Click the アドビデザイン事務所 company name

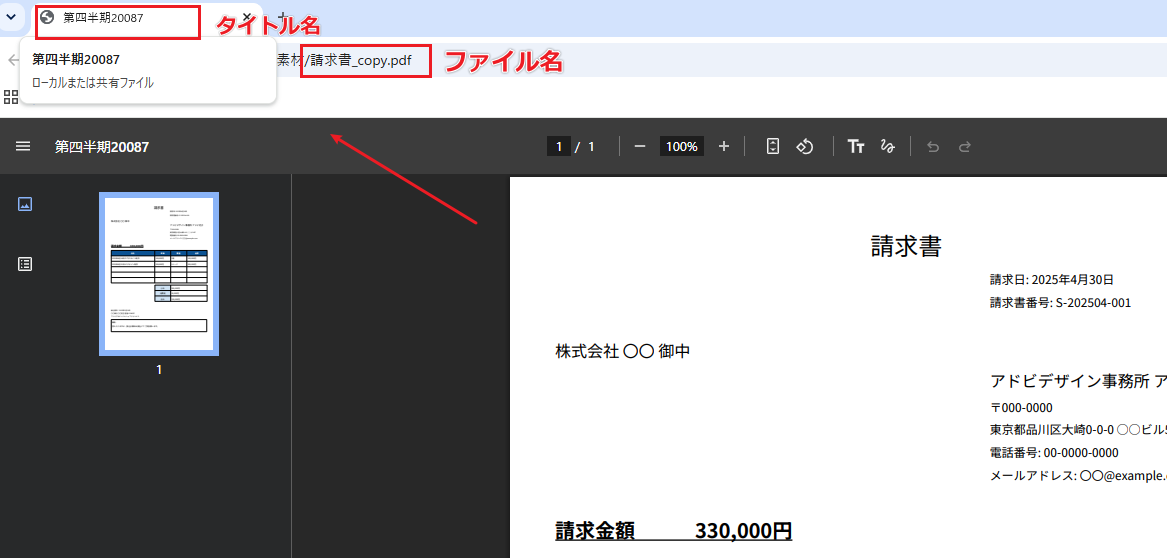[1078, 382]
